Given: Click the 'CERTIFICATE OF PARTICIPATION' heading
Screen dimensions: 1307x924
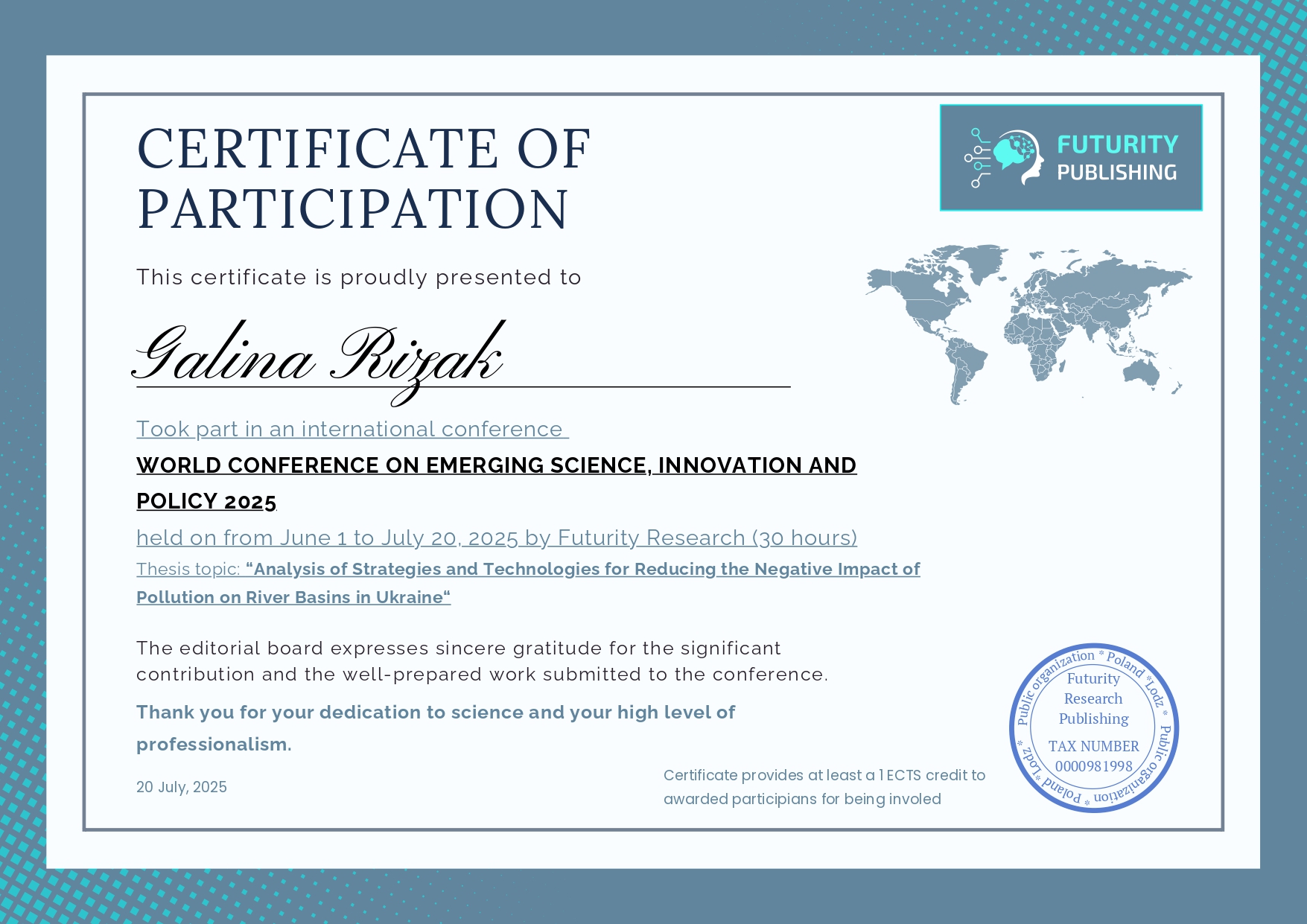Looking at the screenshot, I should (363, 179).
